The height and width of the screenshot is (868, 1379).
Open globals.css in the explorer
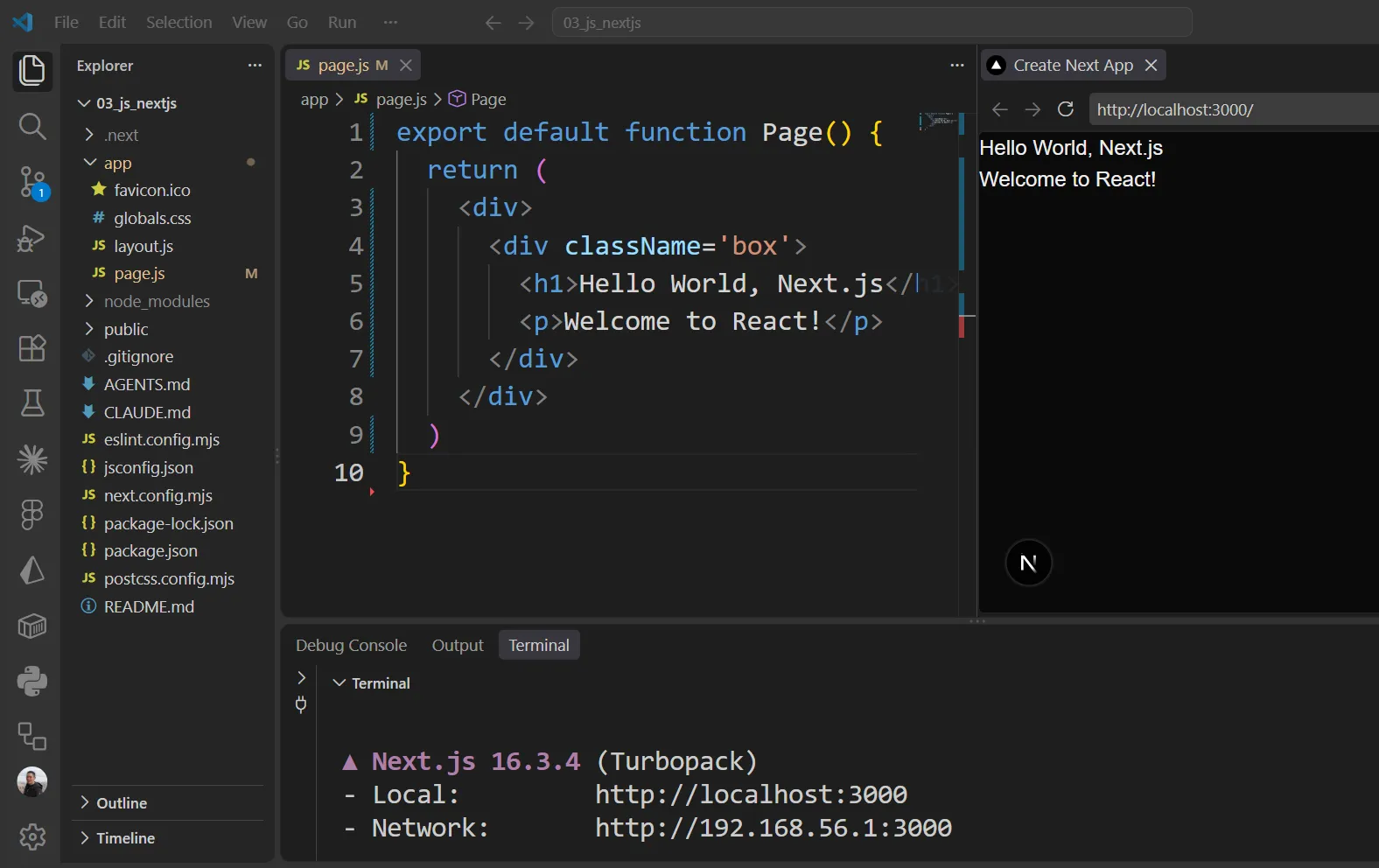pos(152,218)
